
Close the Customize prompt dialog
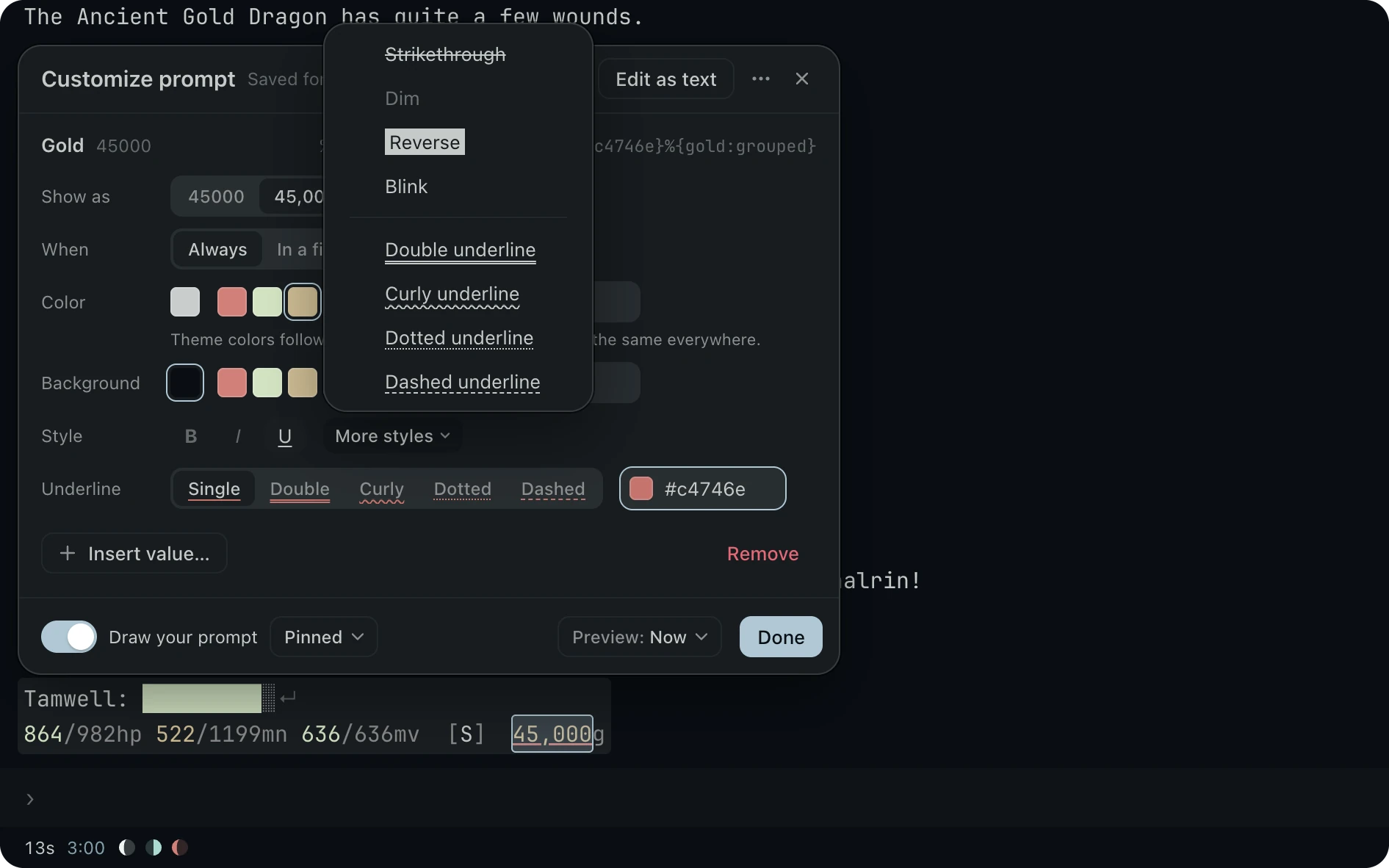coord(801,79)
